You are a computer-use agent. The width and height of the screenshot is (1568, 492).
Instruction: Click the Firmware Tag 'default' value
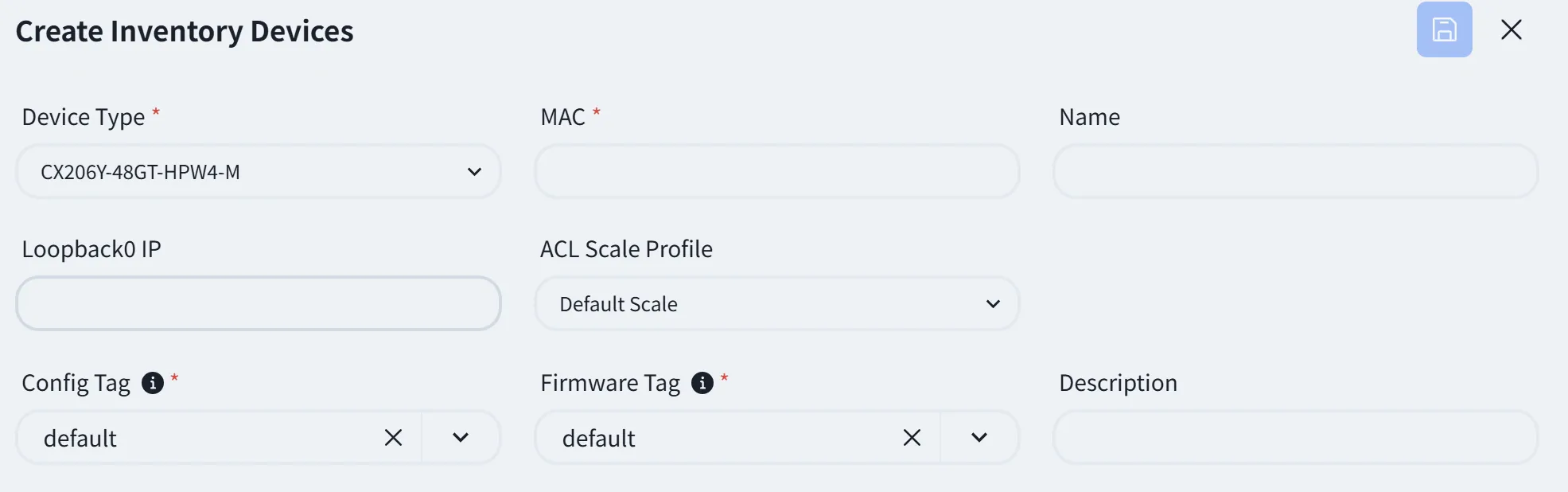[x=599, y=438]
